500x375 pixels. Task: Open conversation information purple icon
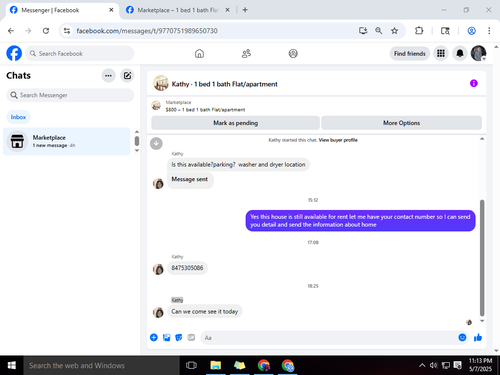coord(474,83)
